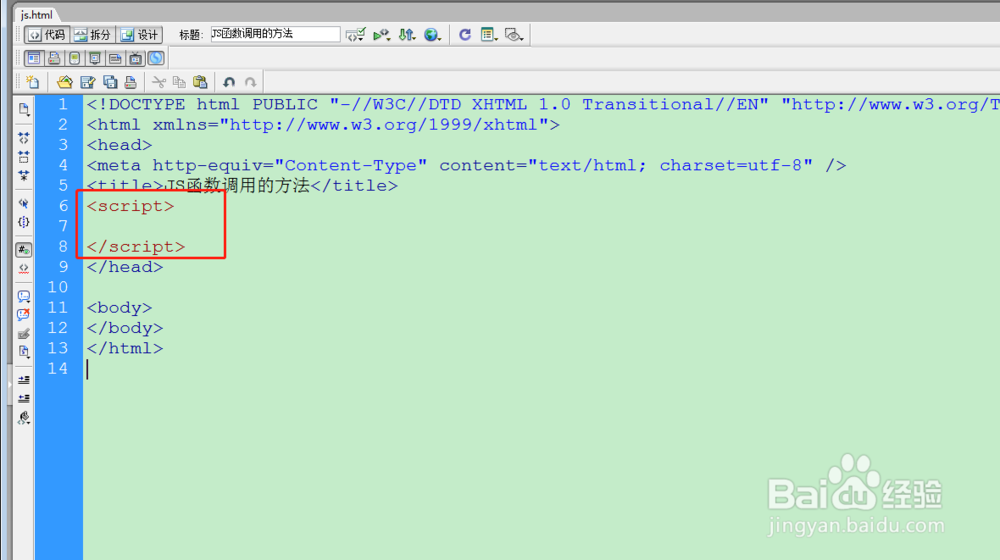
Task: Click the Paste clipboard icon
Action: [200, 82]
